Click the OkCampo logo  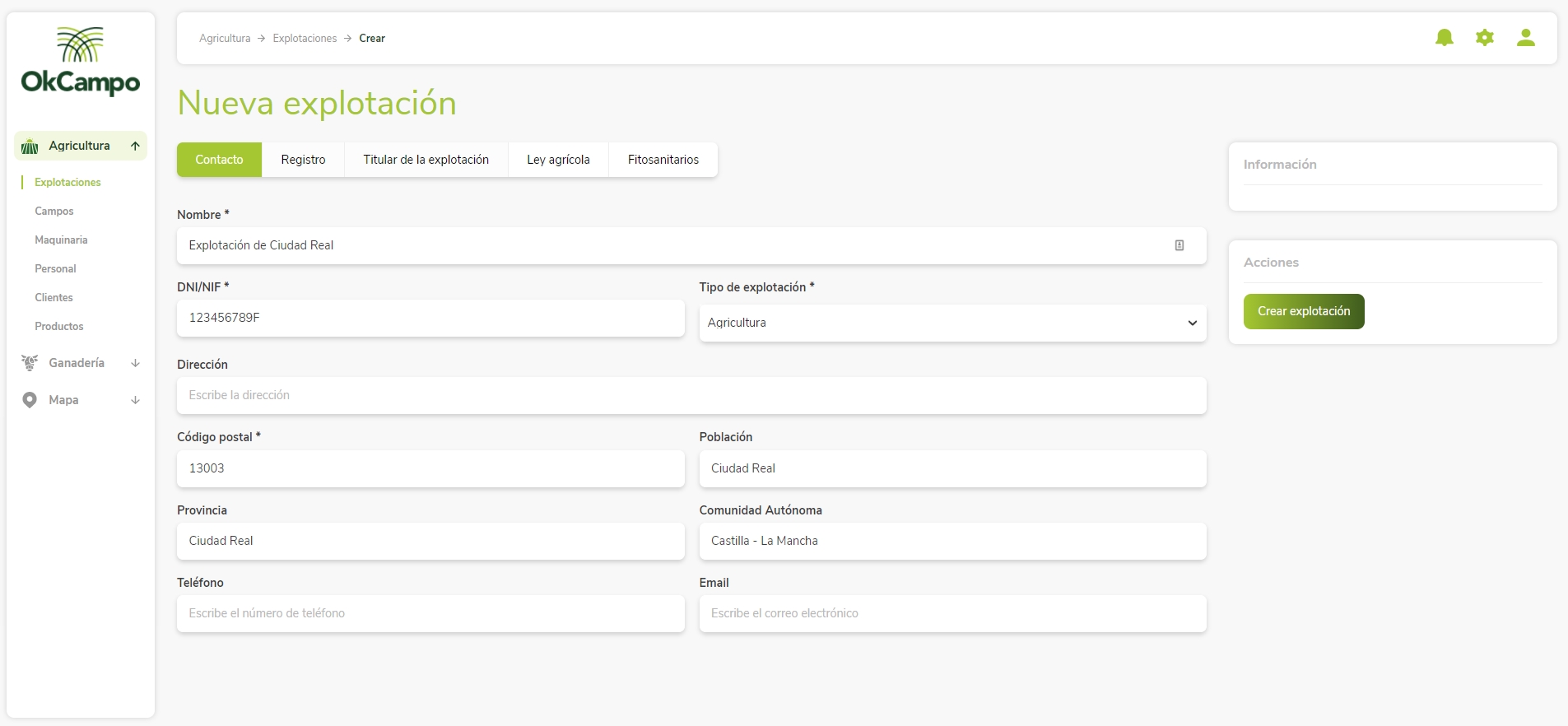tap(81, 62)
